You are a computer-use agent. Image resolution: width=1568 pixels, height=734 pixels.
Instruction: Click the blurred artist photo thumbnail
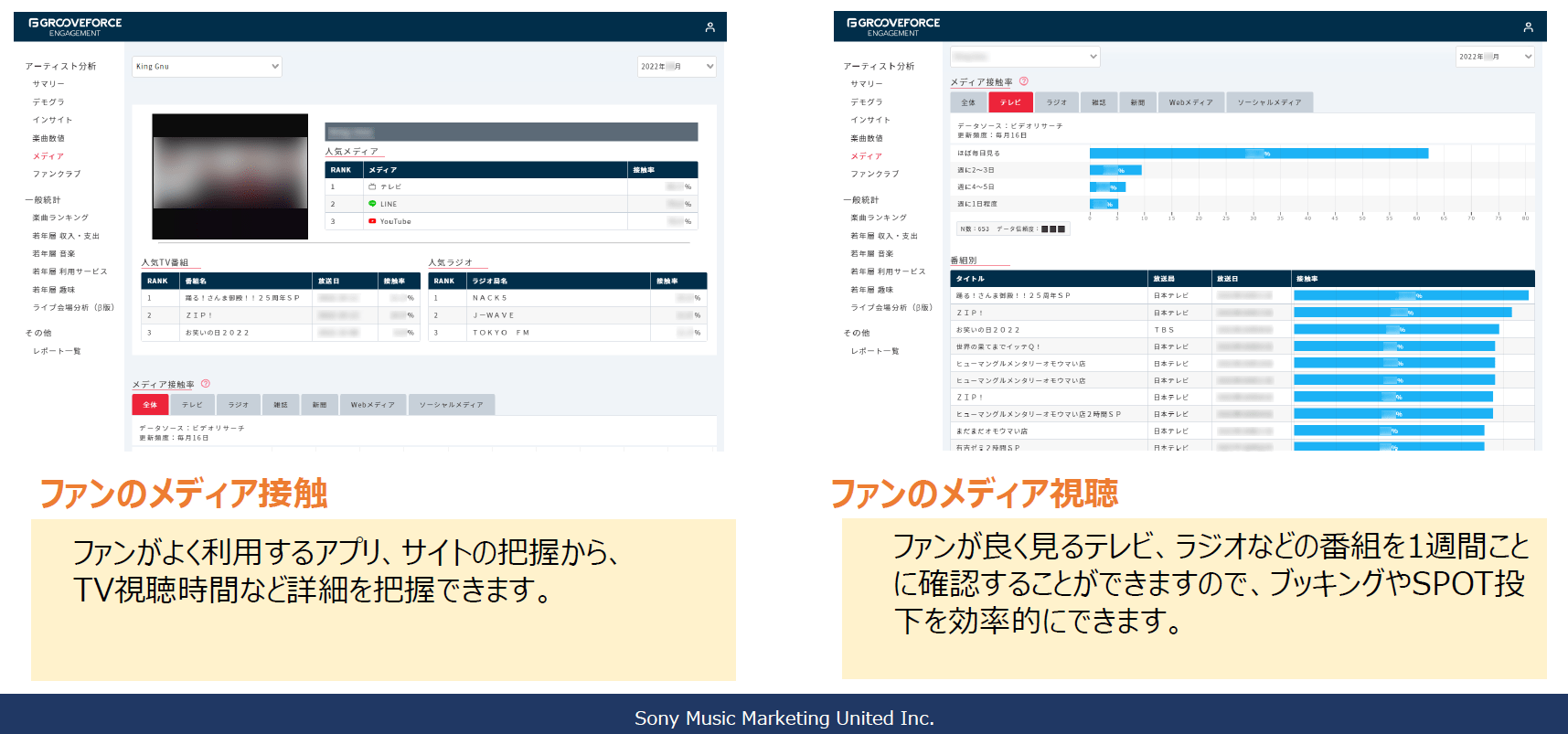[x=229, y=176]
